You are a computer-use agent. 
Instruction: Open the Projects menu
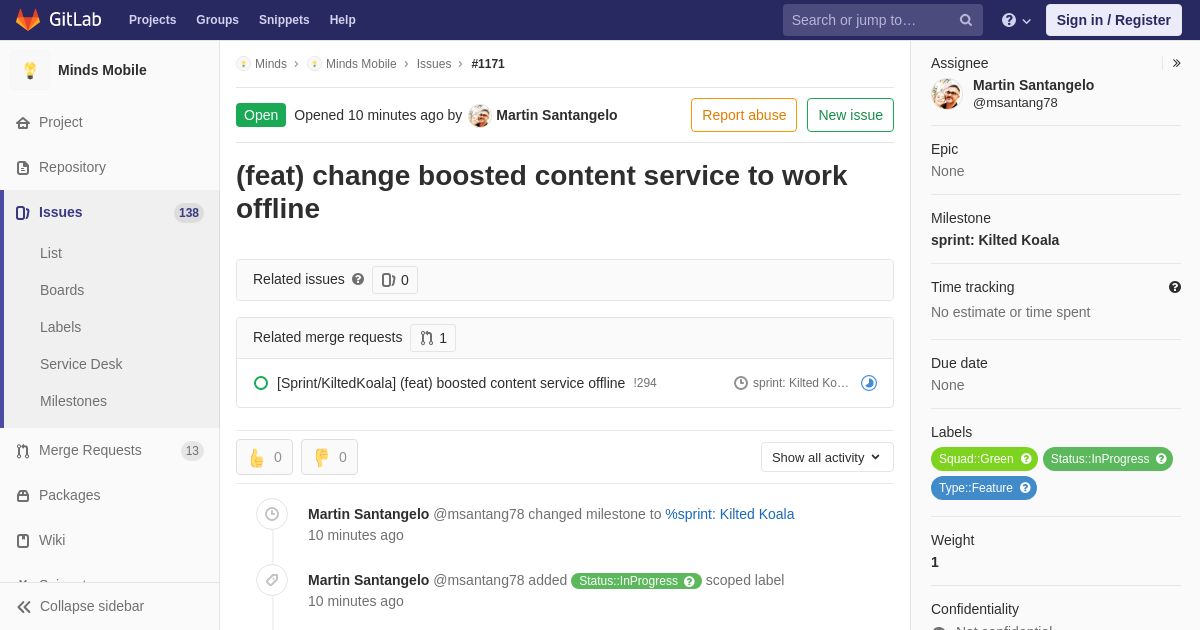[153, 20]
